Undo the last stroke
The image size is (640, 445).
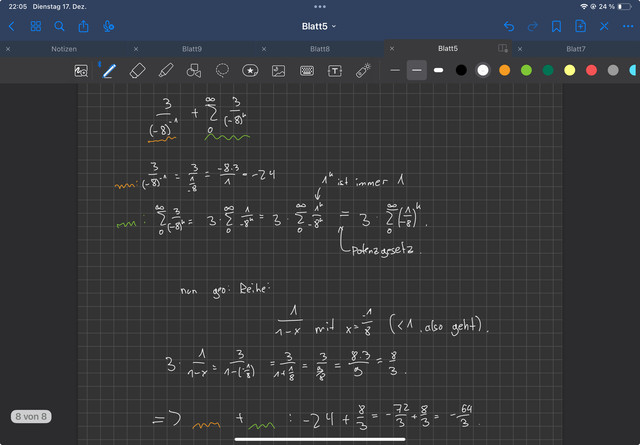[x=509, y=27]
